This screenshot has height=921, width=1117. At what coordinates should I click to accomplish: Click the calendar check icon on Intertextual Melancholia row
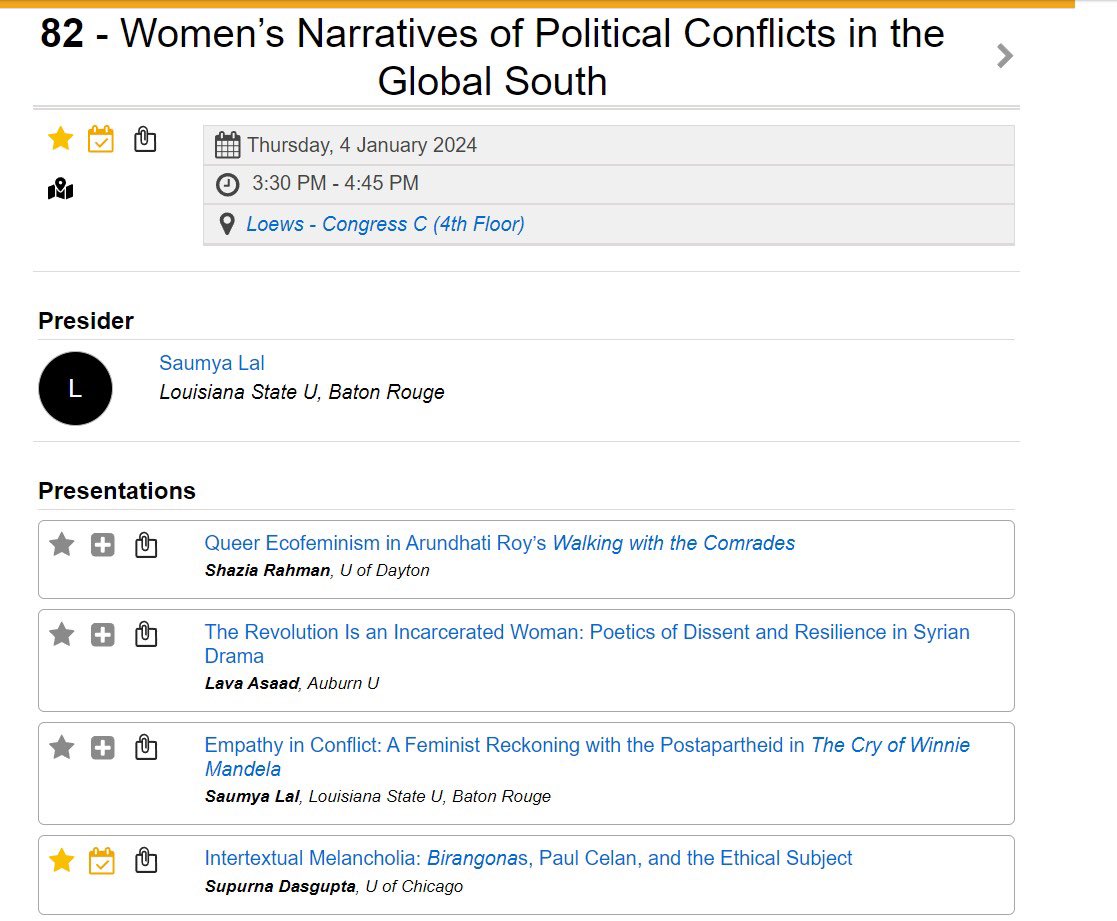[x=102, y=860]
